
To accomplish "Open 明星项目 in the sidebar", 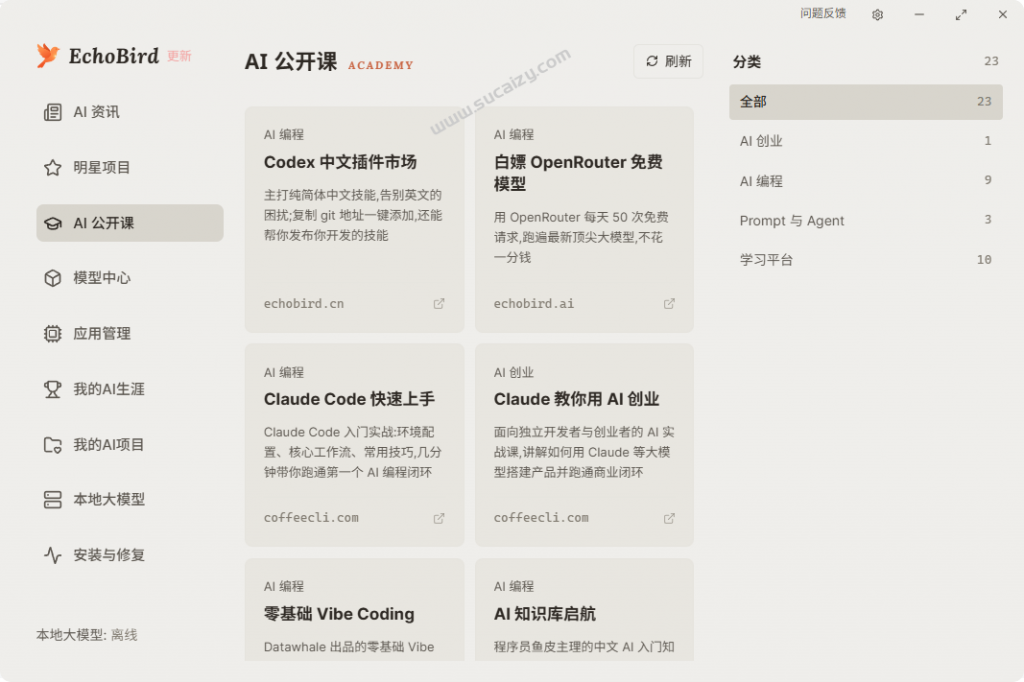I will 130,168.
